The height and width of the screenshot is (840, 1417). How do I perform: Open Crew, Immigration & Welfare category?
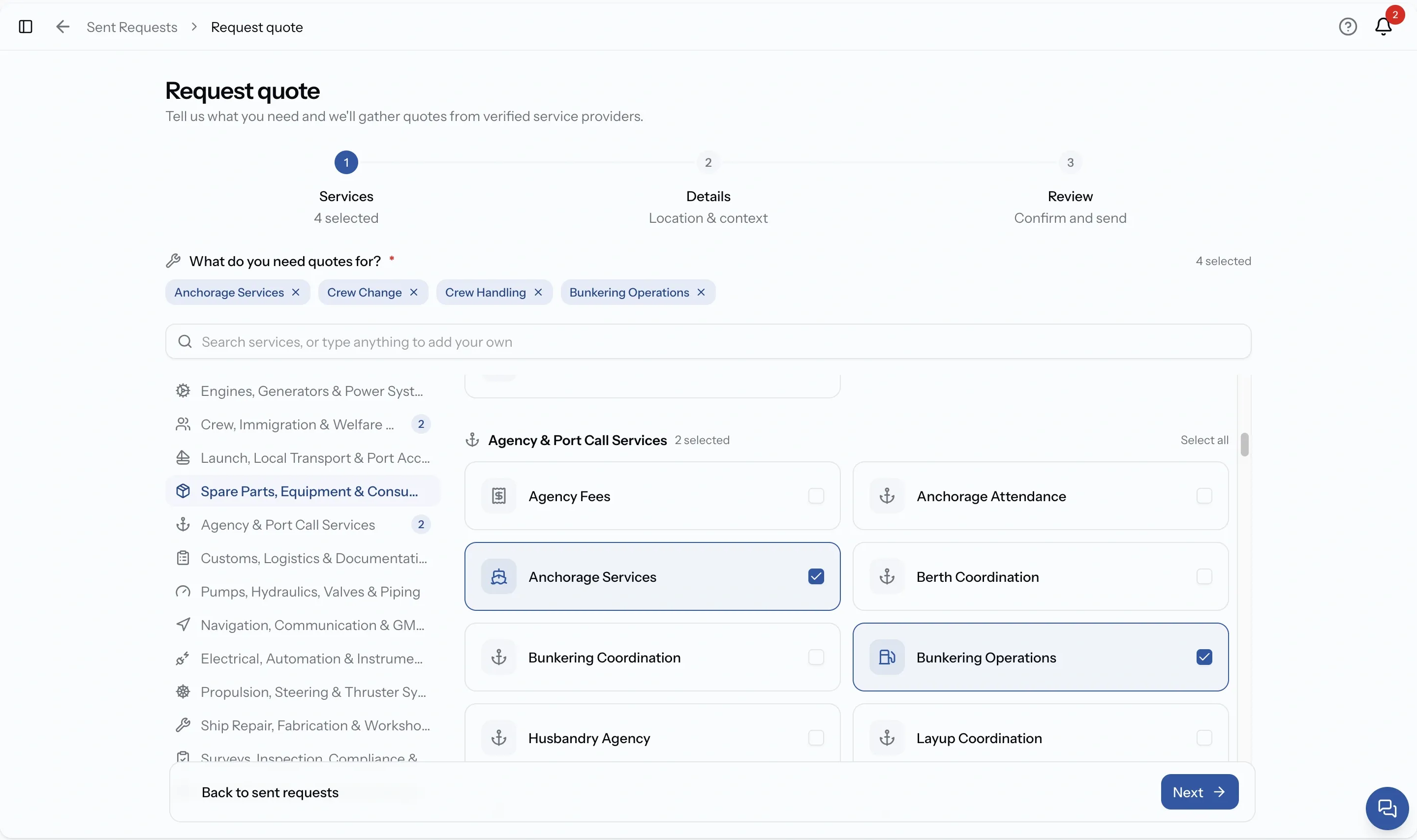tap(303, 424)
